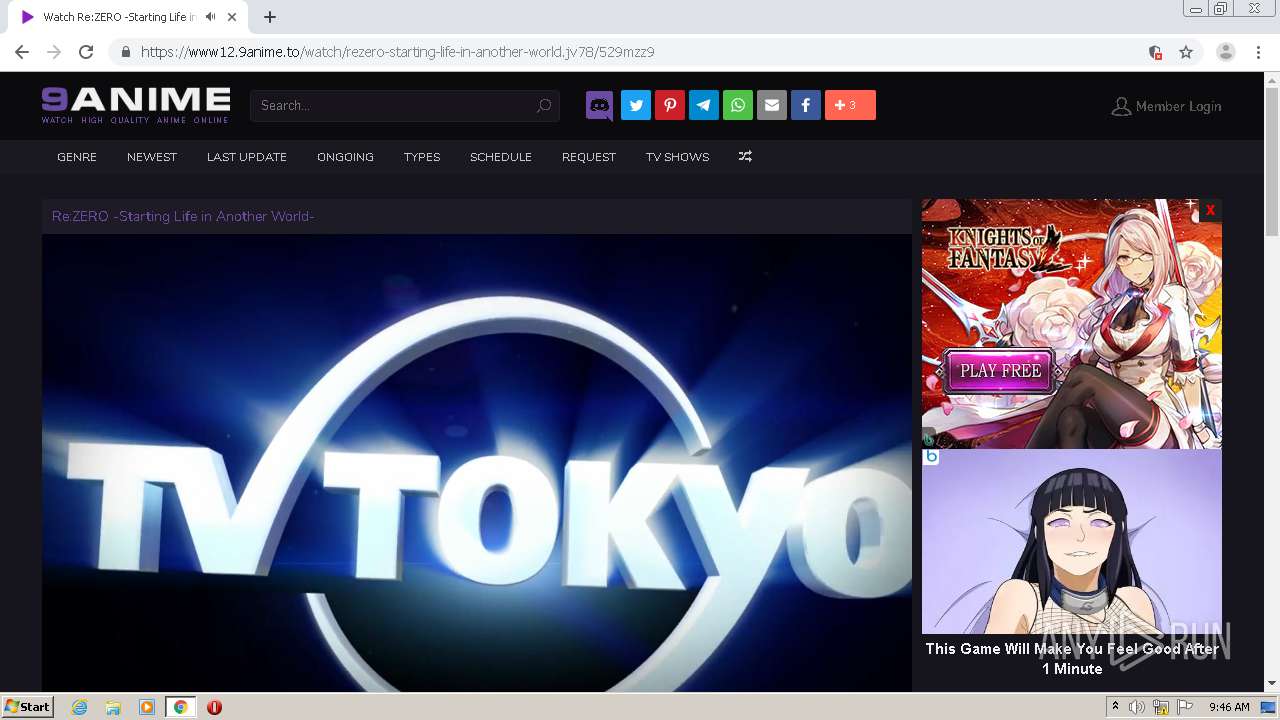Screen dimensions: 1280x720
Task: Go back to previous page
Action: [x=22, y=52]
